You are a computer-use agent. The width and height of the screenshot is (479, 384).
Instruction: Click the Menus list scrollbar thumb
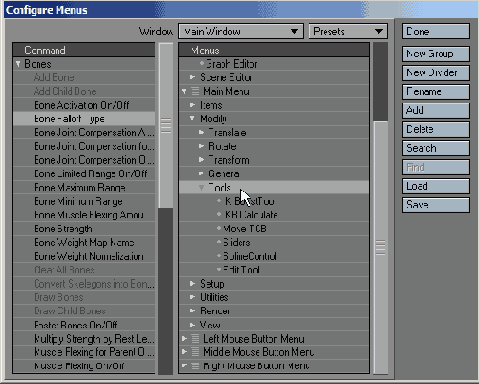[380, 247]
